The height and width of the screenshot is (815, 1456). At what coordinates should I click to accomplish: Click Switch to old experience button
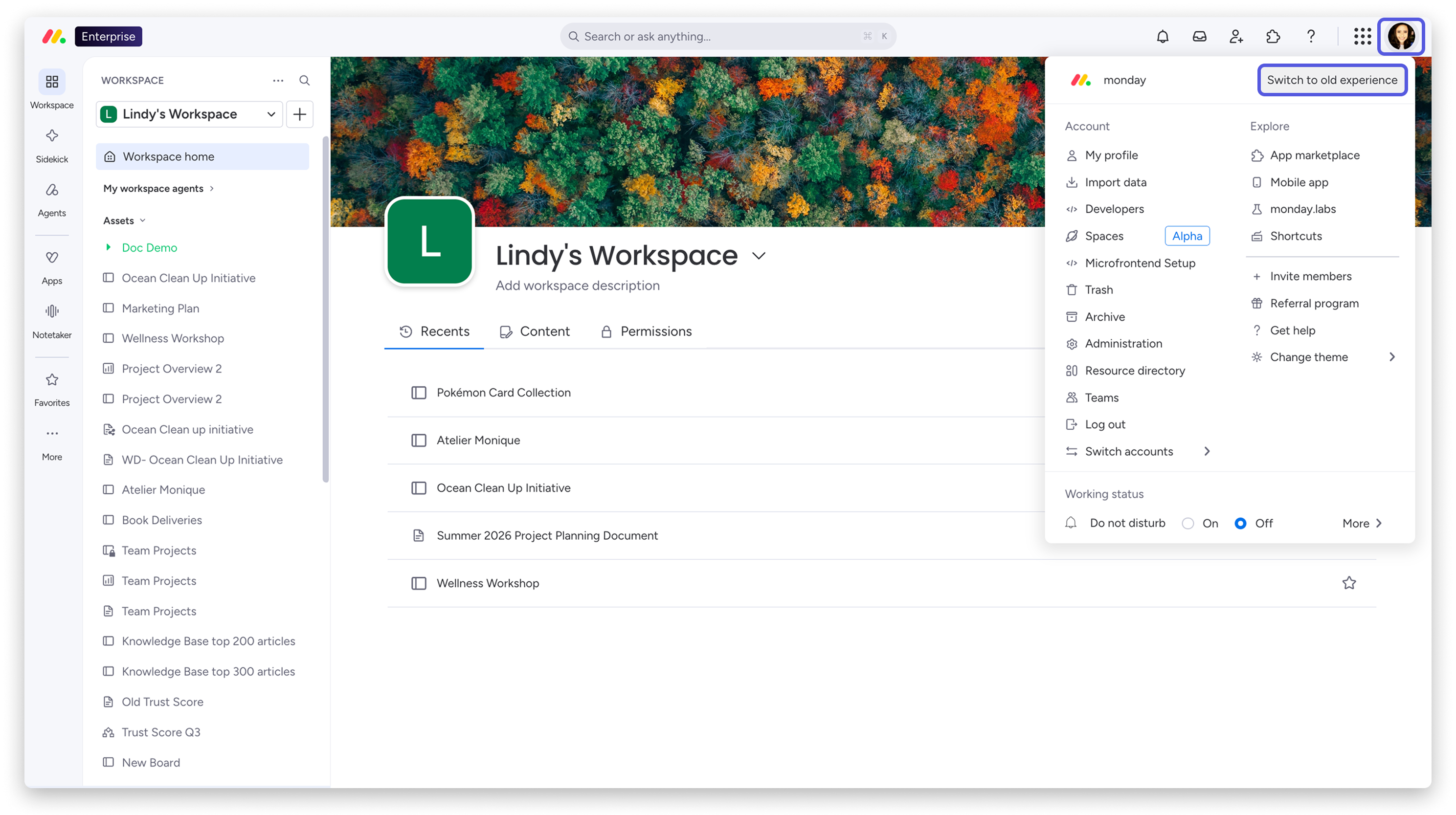click(x=1332, y=80)
